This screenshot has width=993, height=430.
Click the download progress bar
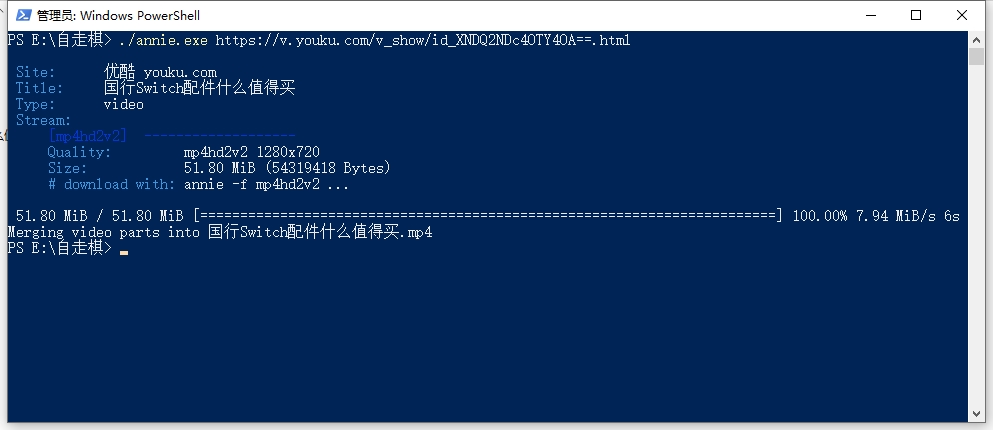point(488,216)
